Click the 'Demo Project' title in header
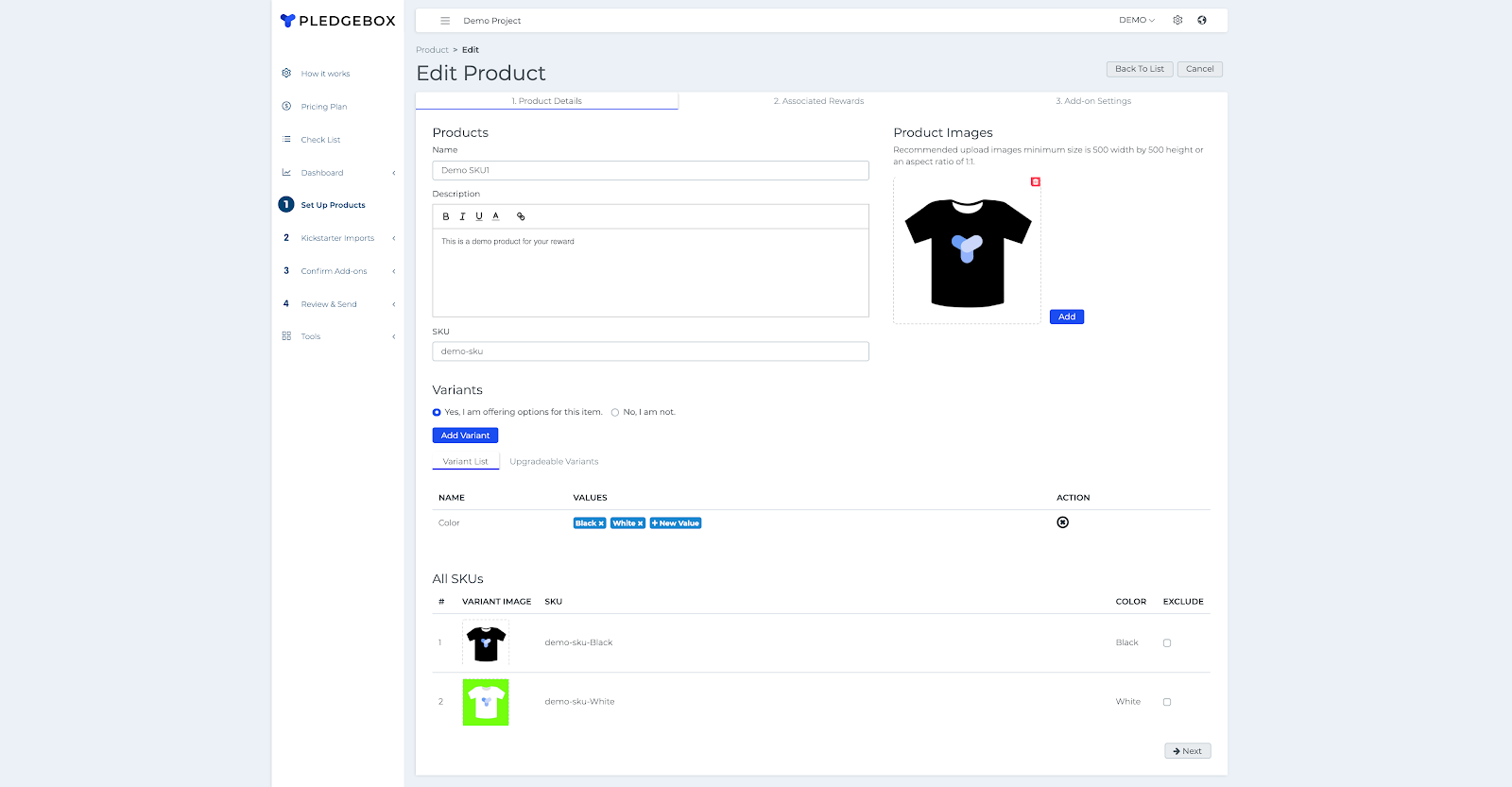1512x787 pixels. pos(492,21)
